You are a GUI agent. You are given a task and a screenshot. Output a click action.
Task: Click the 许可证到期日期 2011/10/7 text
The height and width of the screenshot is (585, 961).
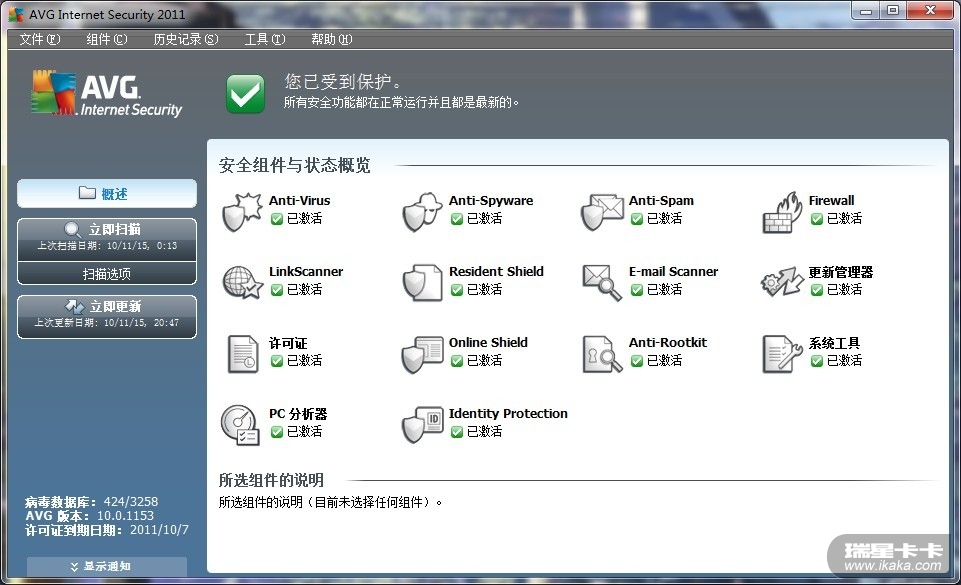click(107, 530)
